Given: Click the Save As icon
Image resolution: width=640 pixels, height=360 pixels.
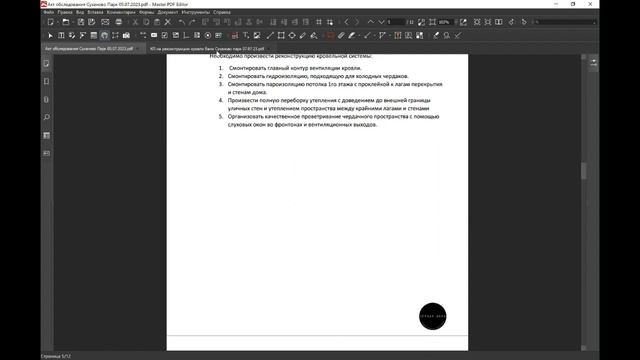Looking at the screenshot, I should [92, 22].
